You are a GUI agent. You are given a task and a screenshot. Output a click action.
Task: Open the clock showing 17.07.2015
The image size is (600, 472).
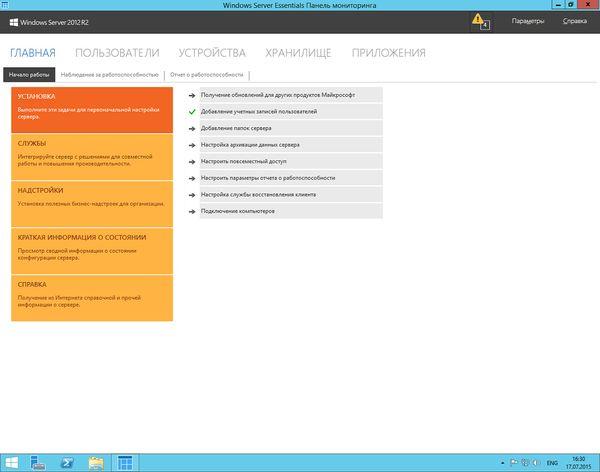pyautogui.click(x=579, y=463)
